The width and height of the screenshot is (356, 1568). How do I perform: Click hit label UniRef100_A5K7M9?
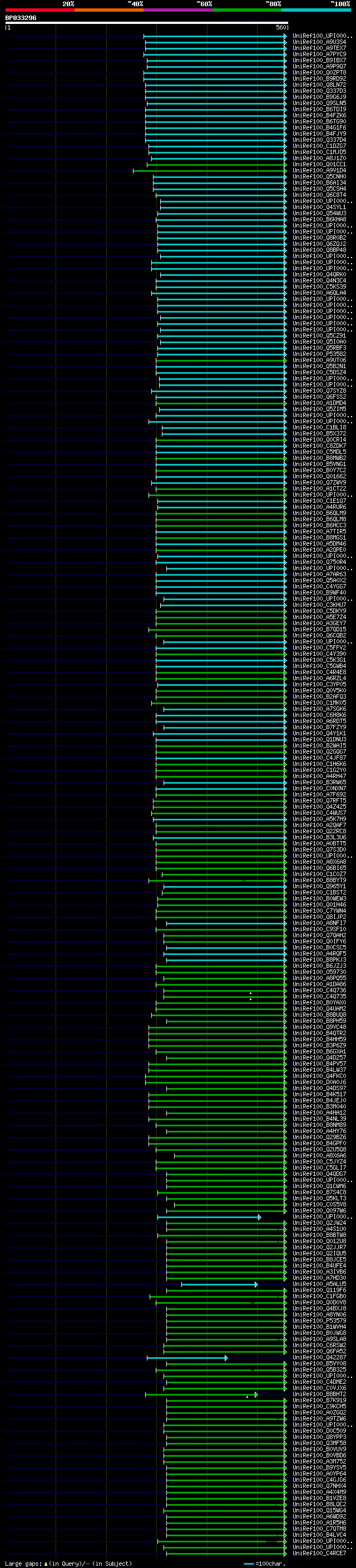pyautogui.click(x=319, y=819)
